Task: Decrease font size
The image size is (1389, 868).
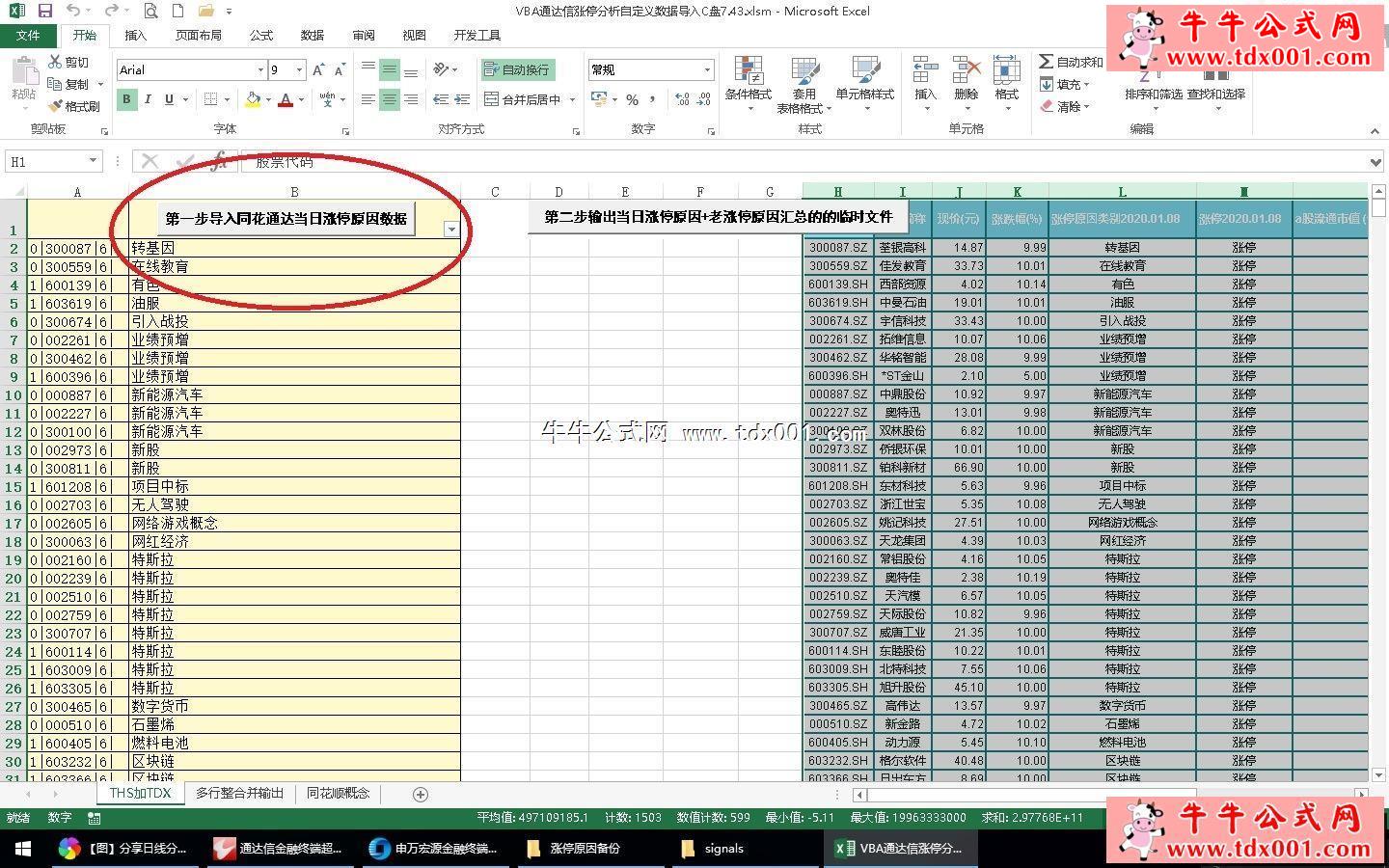Action: 340,69
